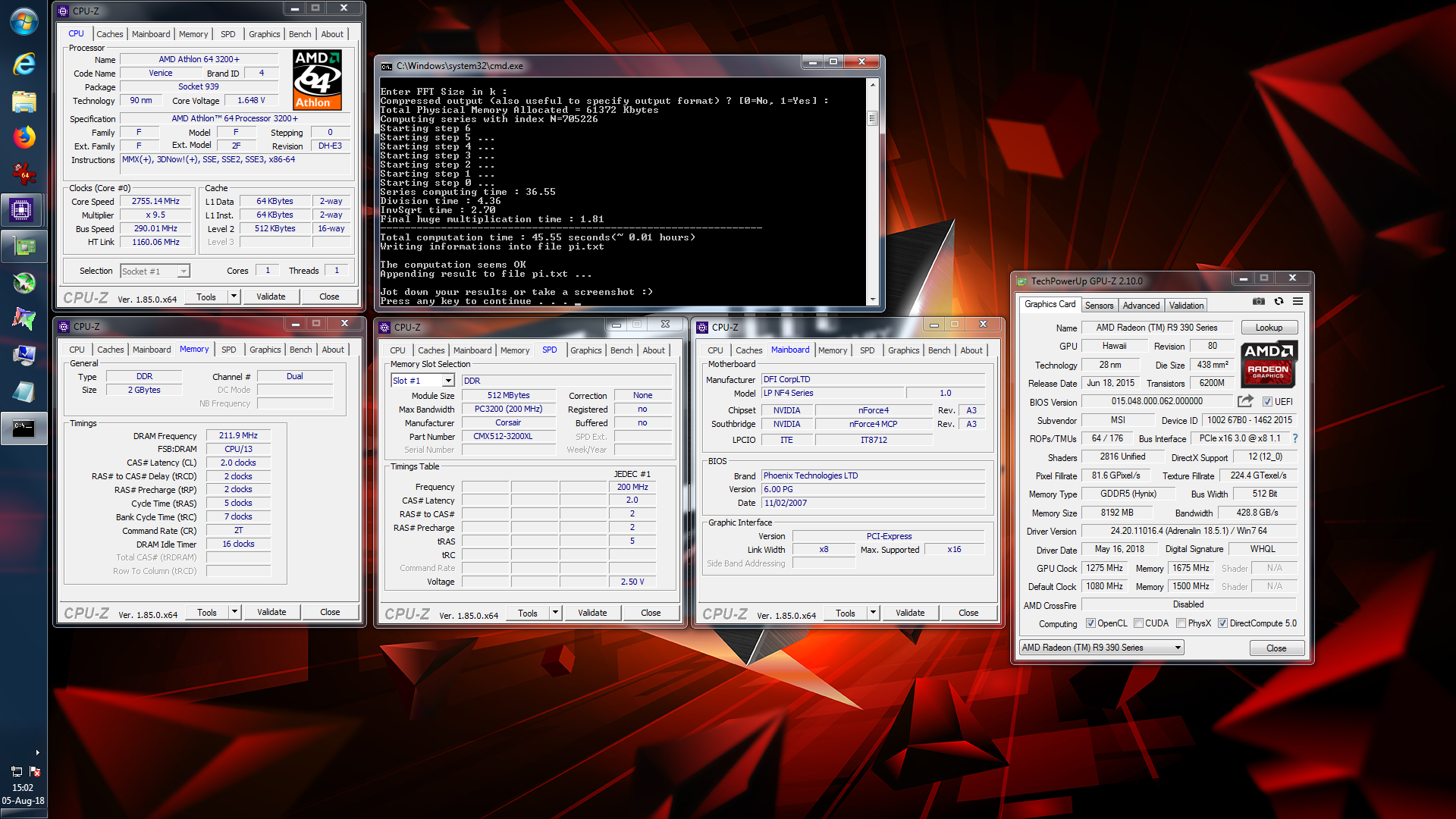Open the GPU selector dropdown R9 390 Series
This screenshot has width=1456, height=819.
pos(1101,648)
